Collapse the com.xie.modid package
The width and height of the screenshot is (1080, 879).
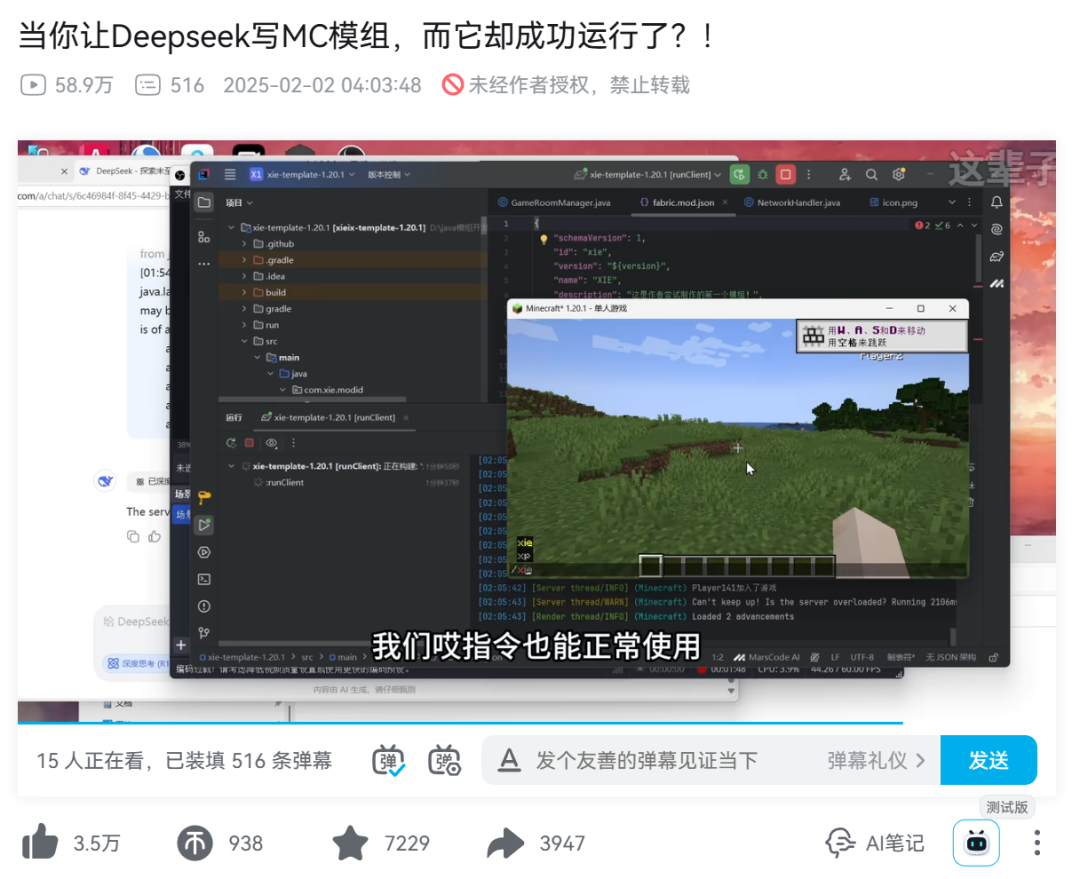tap(282, 390)
